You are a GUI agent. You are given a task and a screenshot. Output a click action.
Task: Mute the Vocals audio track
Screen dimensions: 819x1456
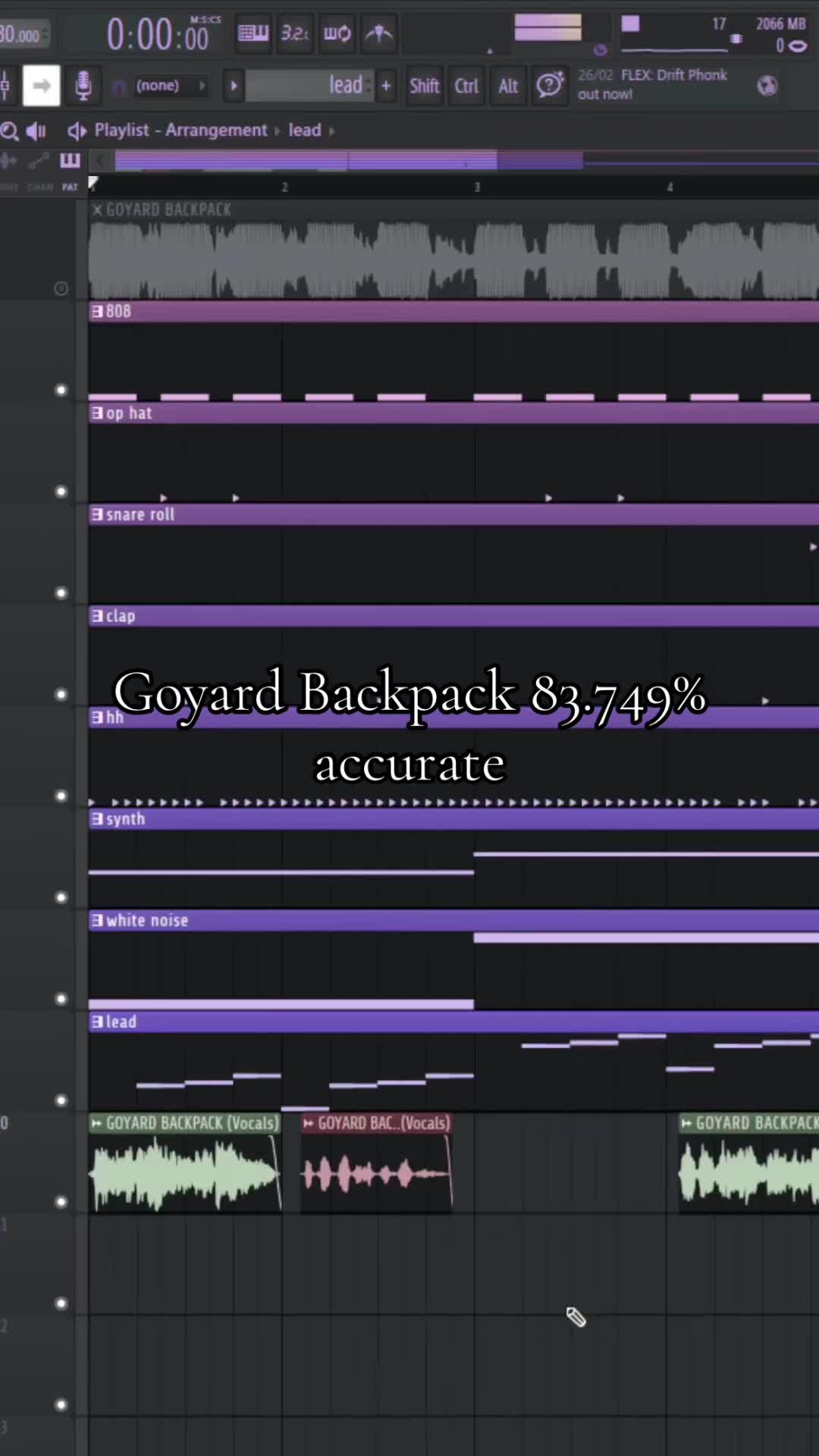(x=61, y=1202)
